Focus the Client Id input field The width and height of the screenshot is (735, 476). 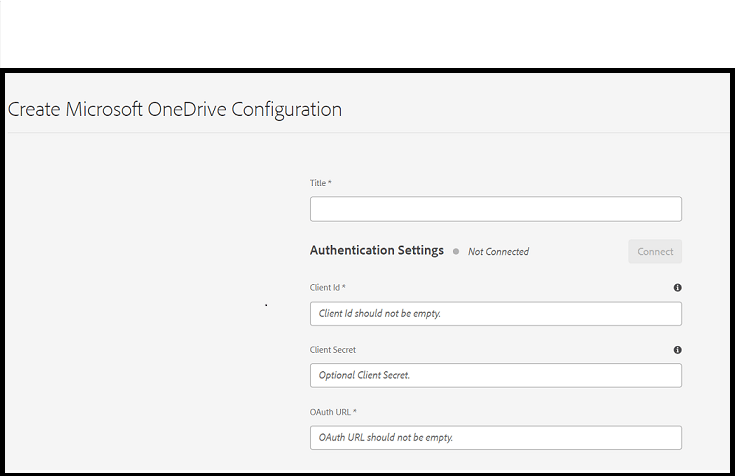[x=495, y=313]
